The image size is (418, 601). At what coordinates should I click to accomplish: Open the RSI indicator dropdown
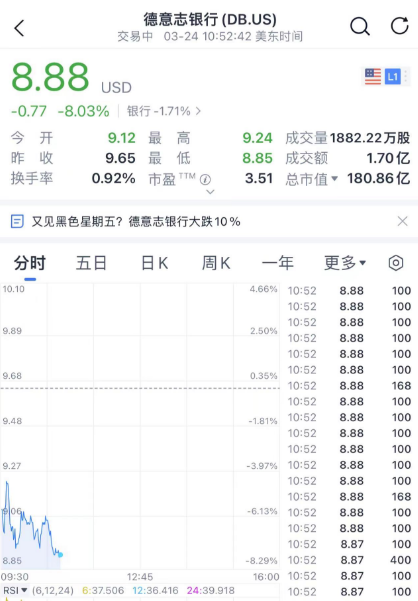pos(15,590)
